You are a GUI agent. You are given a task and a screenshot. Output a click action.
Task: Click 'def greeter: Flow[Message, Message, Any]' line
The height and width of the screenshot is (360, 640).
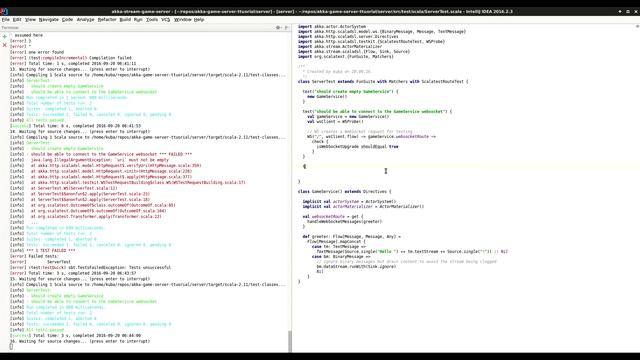[351, 236]
